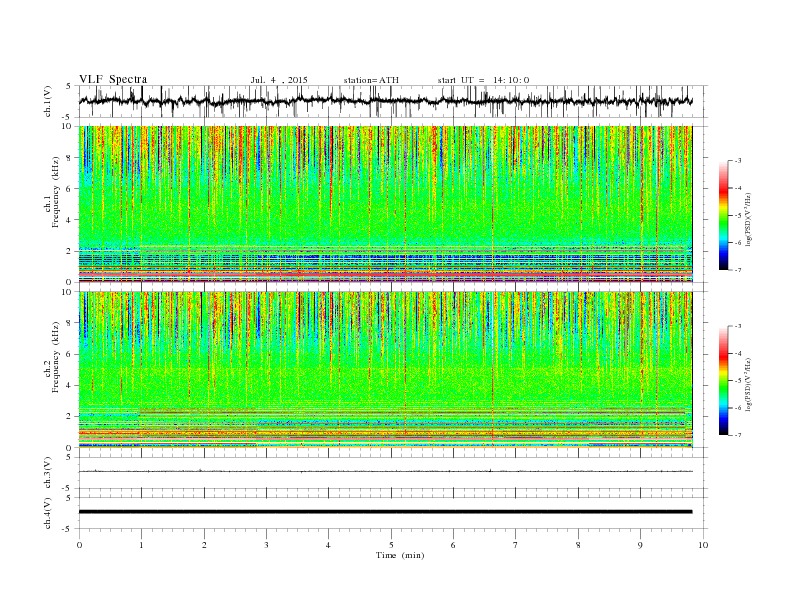This screenshot has width=792, height=612.
Task: Click time axis tick label "10"
Action: point(703,545)
